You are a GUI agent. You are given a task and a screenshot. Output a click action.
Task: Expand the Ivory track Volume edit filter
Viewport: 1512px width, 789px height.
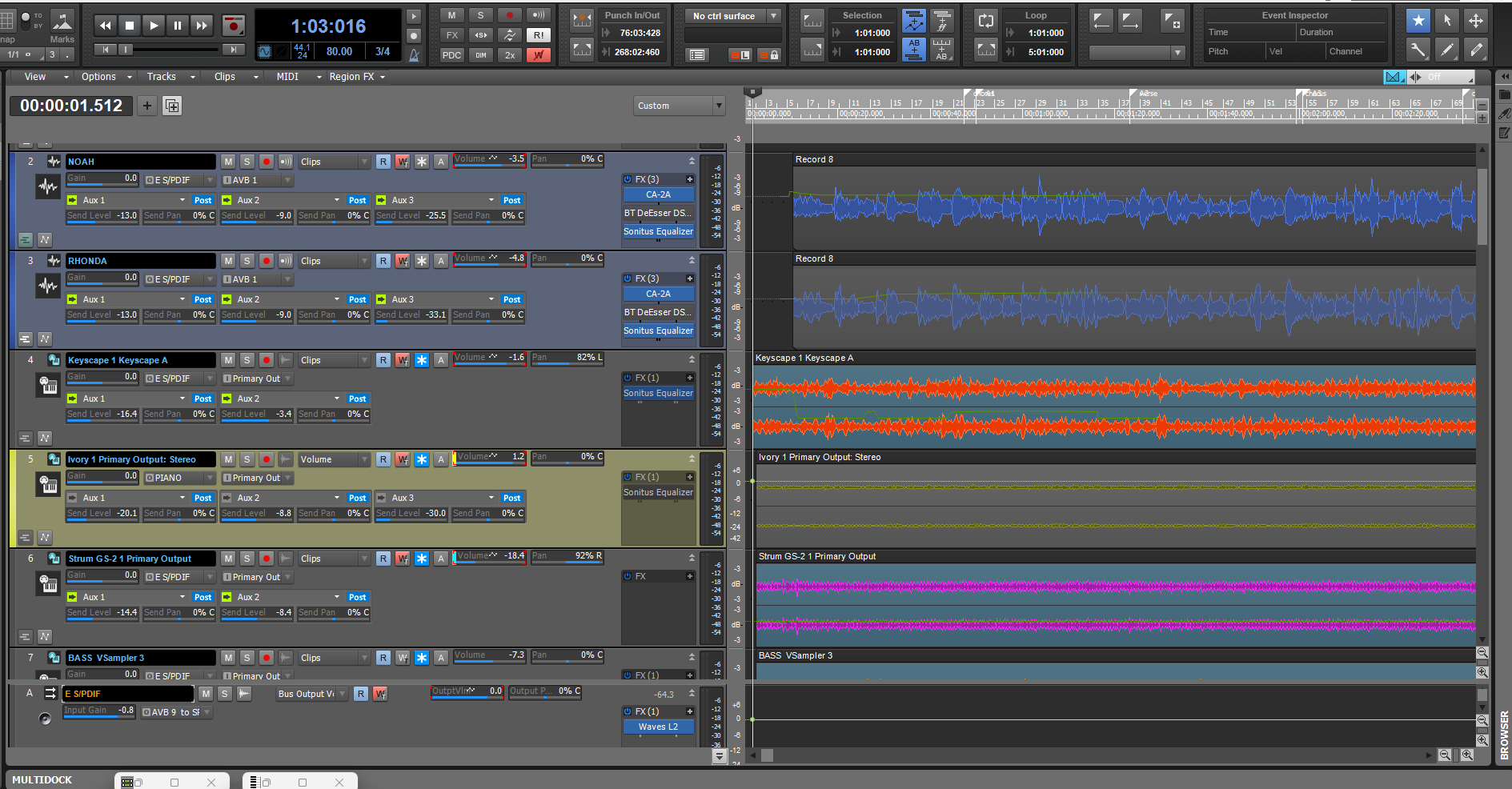334,459
